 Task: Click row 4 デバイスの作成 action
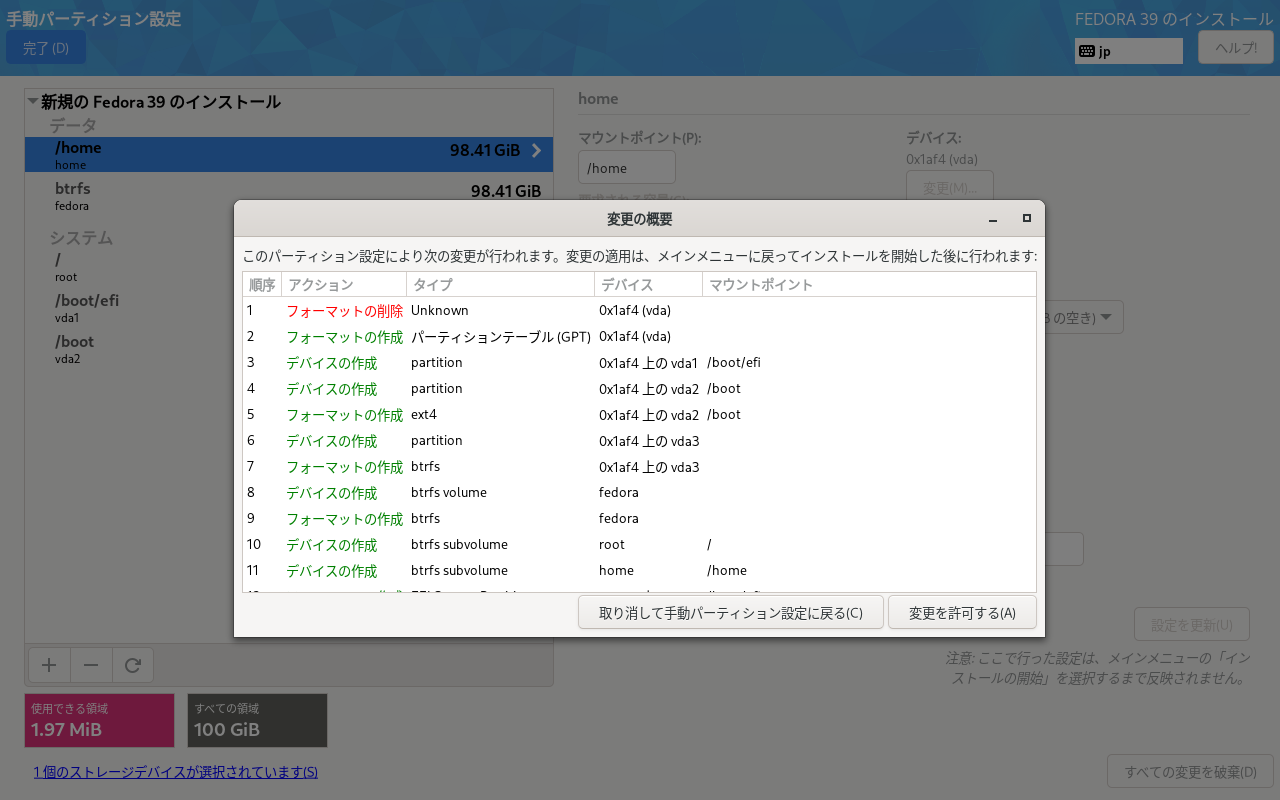coord(332,389)
